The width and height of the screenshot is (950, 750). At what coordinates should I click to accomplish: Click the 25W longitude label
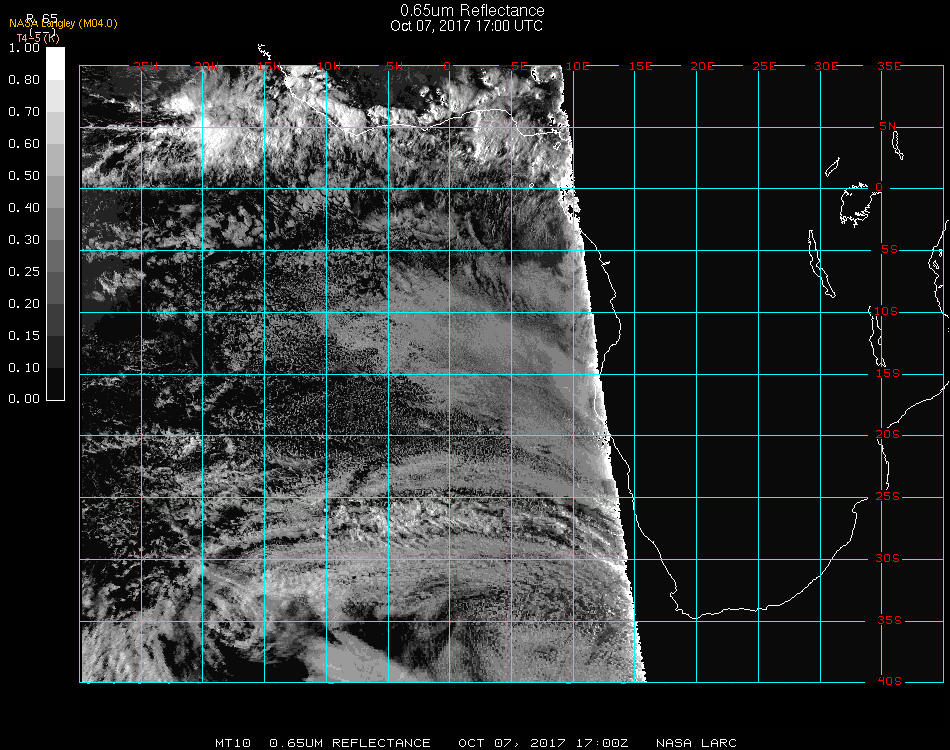(145, 67)
